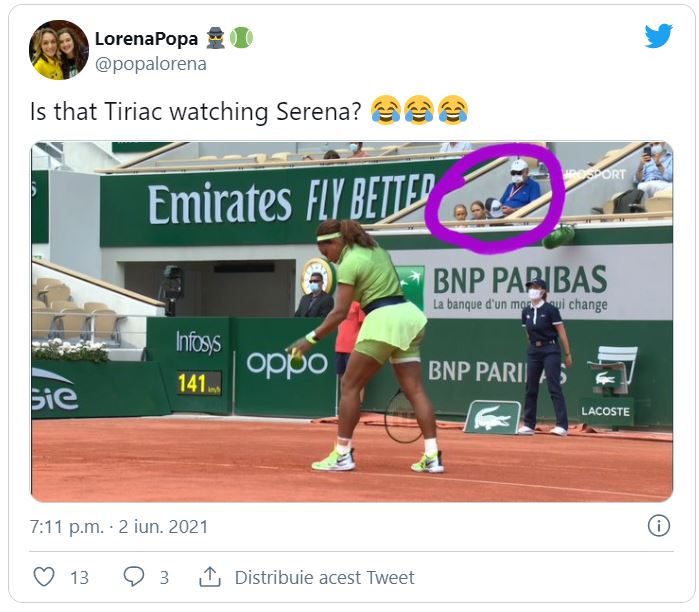Click the reply count 3
Image resolution: width=699 pixels, height=612 pixels.
[164, 578]
